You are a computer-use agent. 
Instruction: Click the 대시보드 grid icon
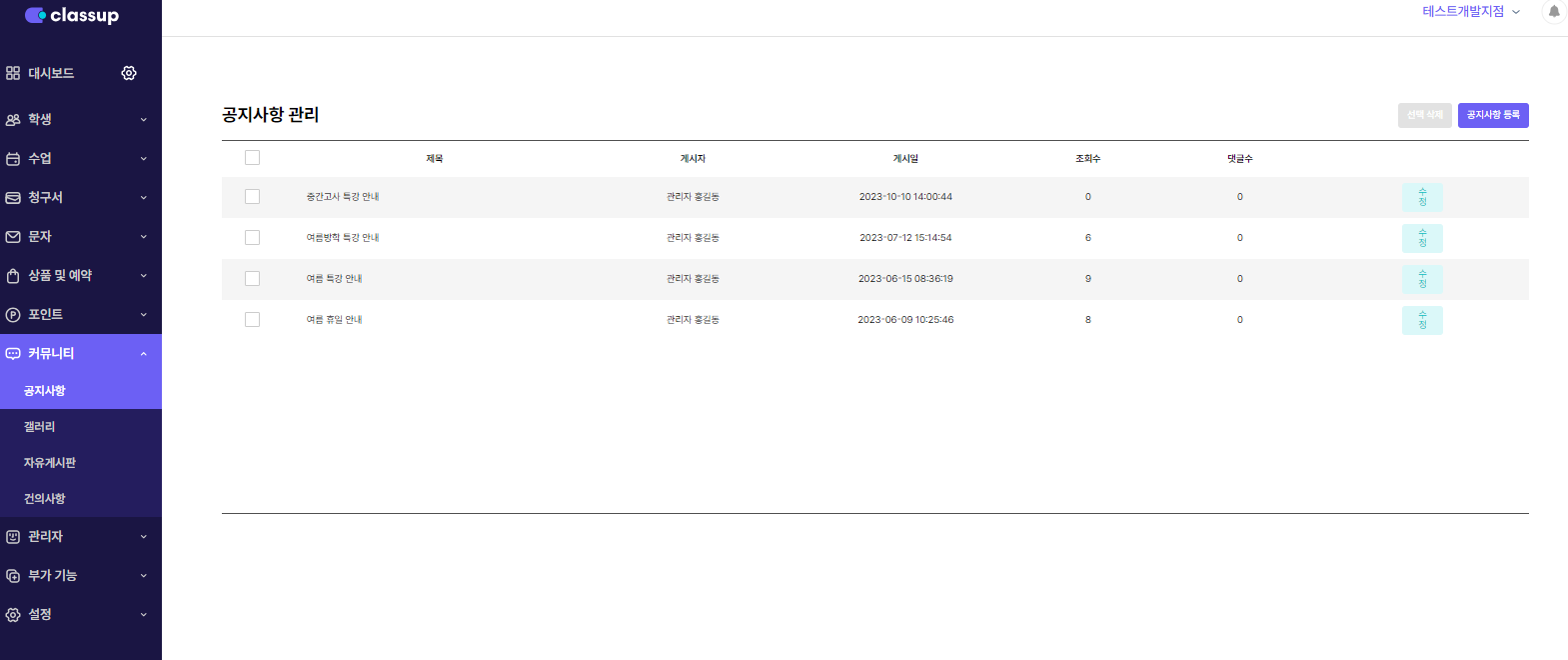coord(13,73)
